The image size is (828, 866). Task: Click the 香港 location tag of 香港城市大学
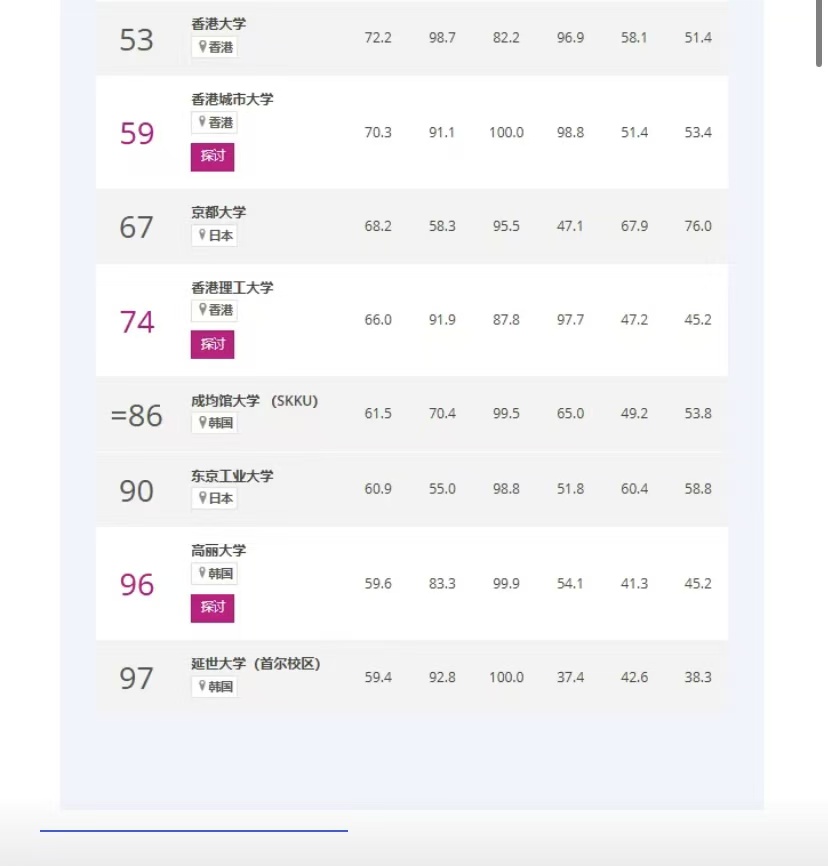215,122
